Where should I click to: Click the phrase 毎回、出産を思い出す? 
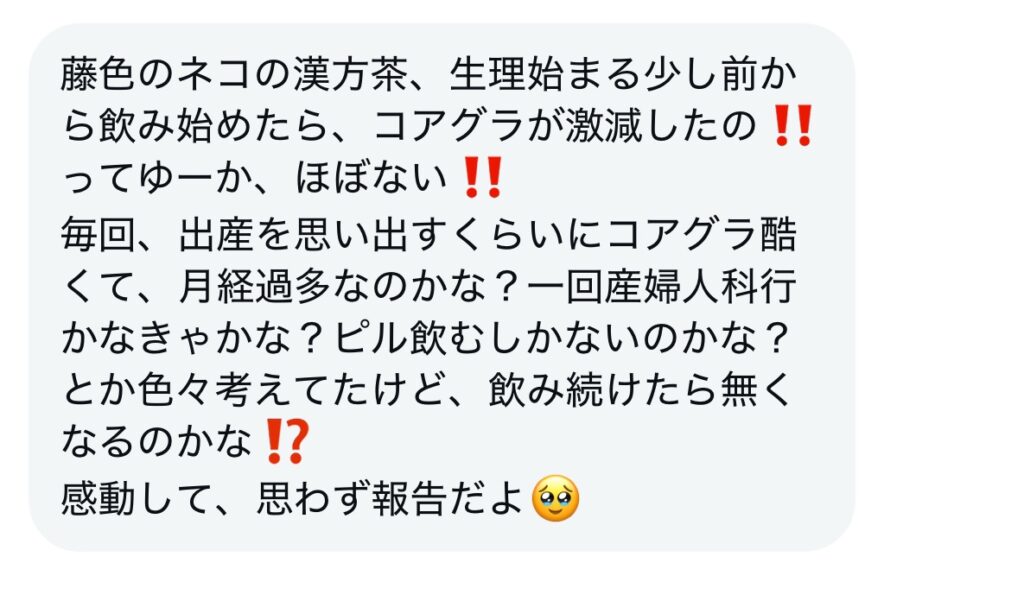[255, 235]
